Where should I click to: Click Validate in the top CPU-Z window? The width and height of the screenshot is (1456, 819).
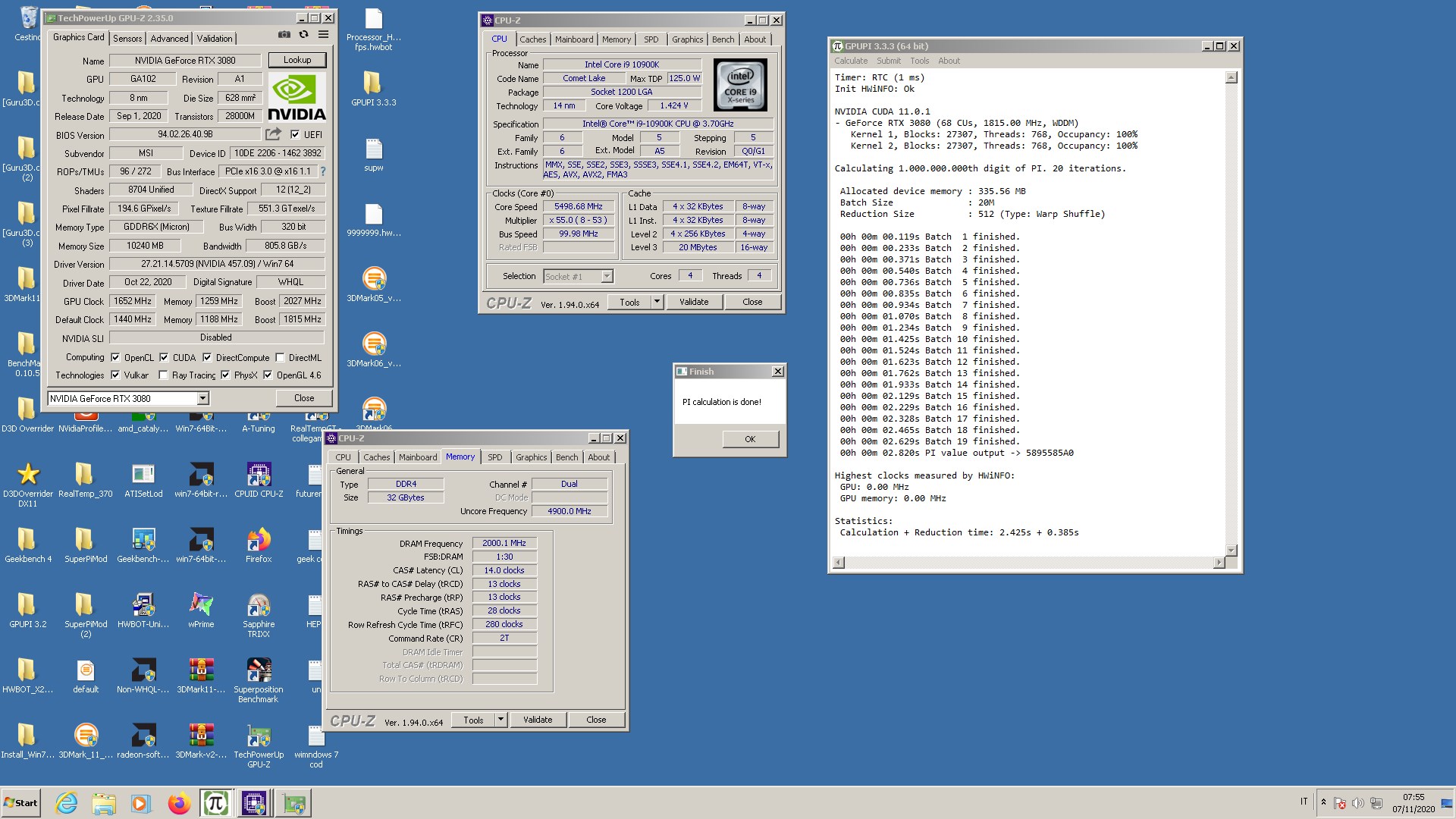click(x=694, y=302)
